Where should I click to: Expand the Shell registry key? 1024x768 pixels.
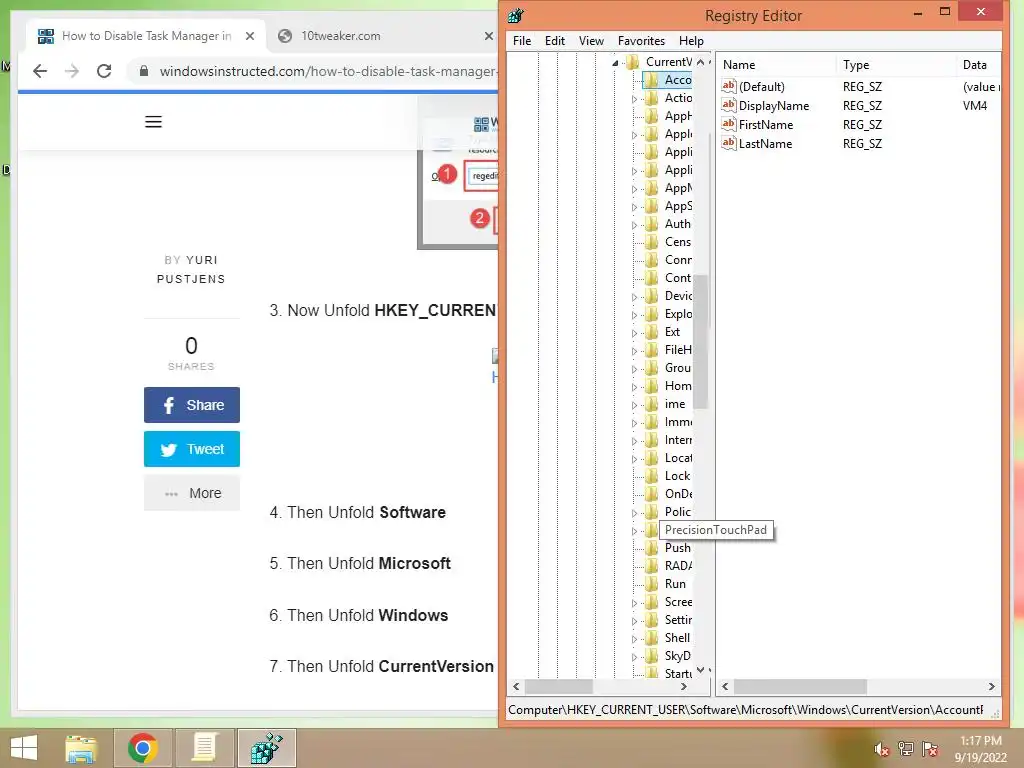pyautogui.click(x=634, y=639)
